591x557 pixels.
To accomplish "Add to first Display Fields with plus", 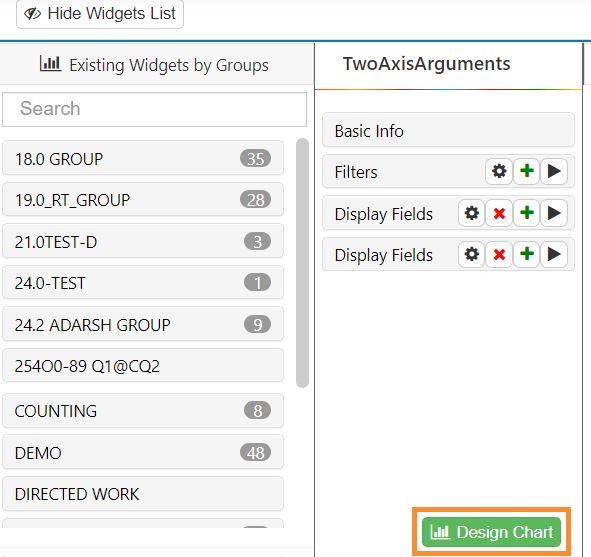I will (x=527, y=213).
